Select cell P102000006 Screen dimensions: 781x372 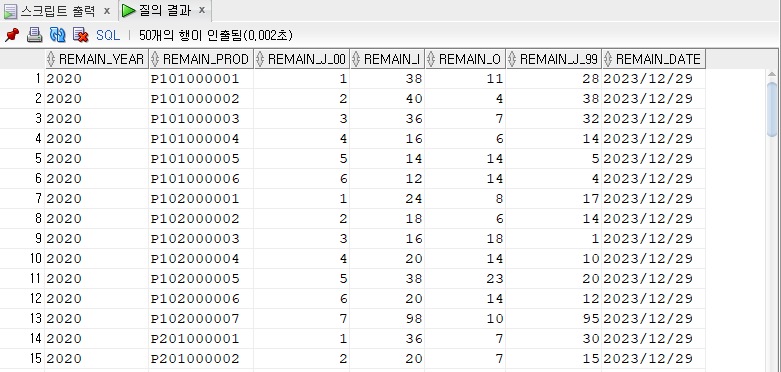201,298
